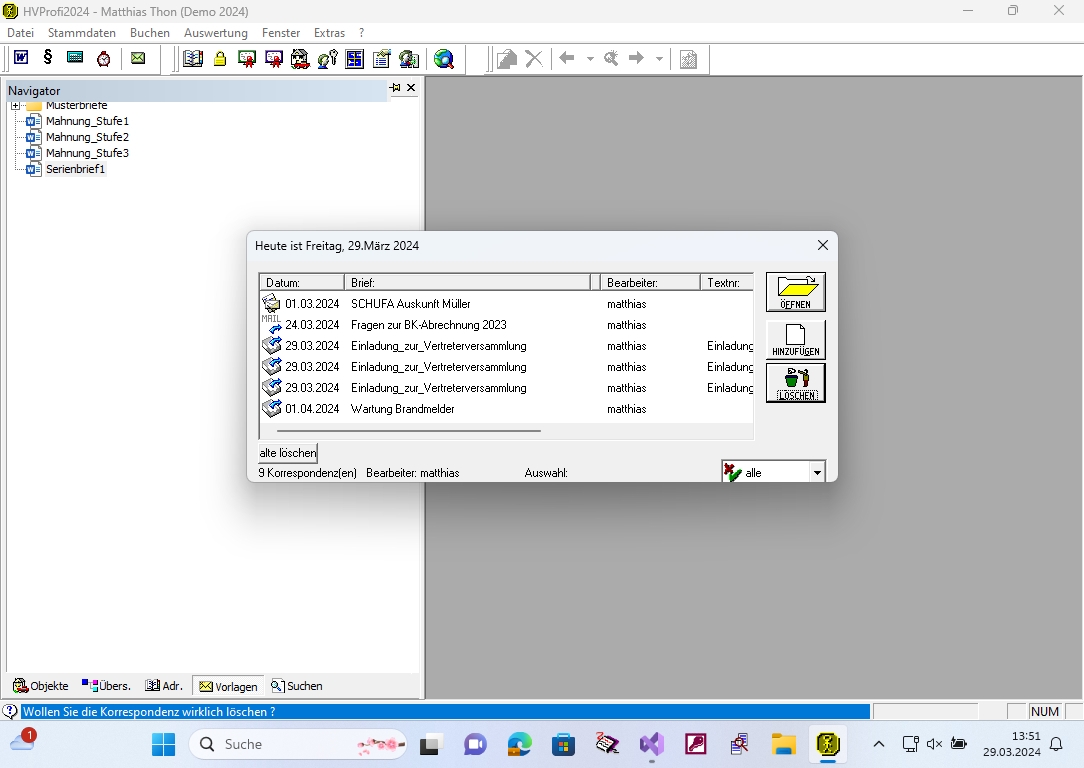Click the second certificate seal icon
Screen dimensions: 1084x768
pyautogui.click(x=274, y=59)
